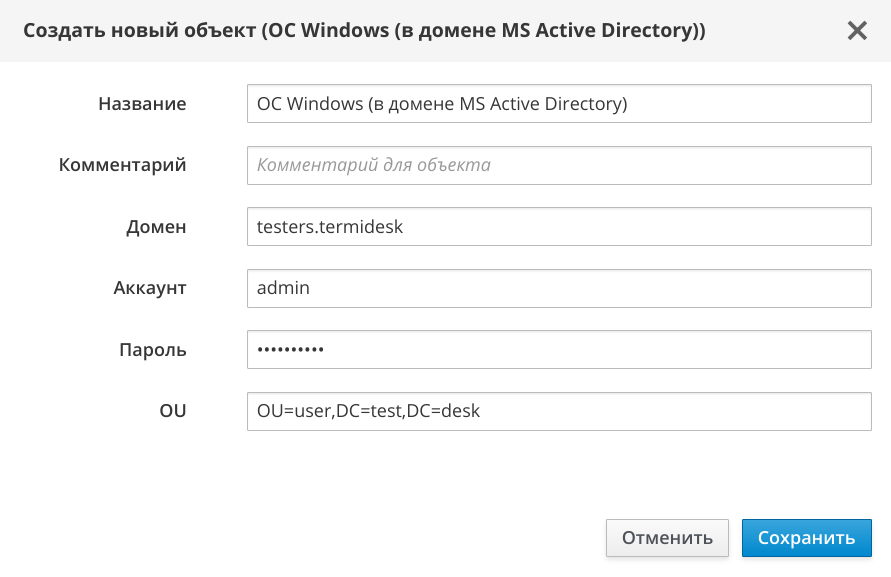Click the Аккаунт label
Screen dimensions: 891x577
click(x=150, y=288)
